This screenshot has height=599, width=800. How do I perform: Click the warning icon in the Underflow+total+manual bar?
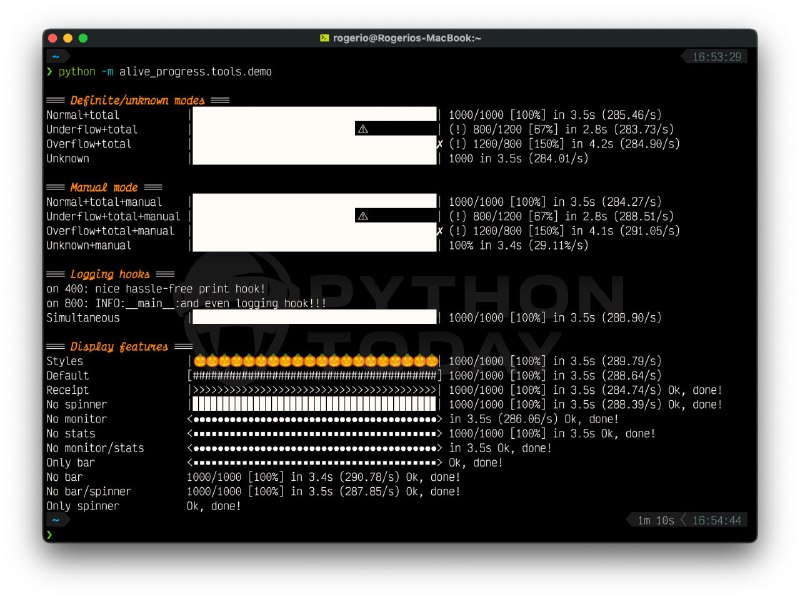point(363,216)
